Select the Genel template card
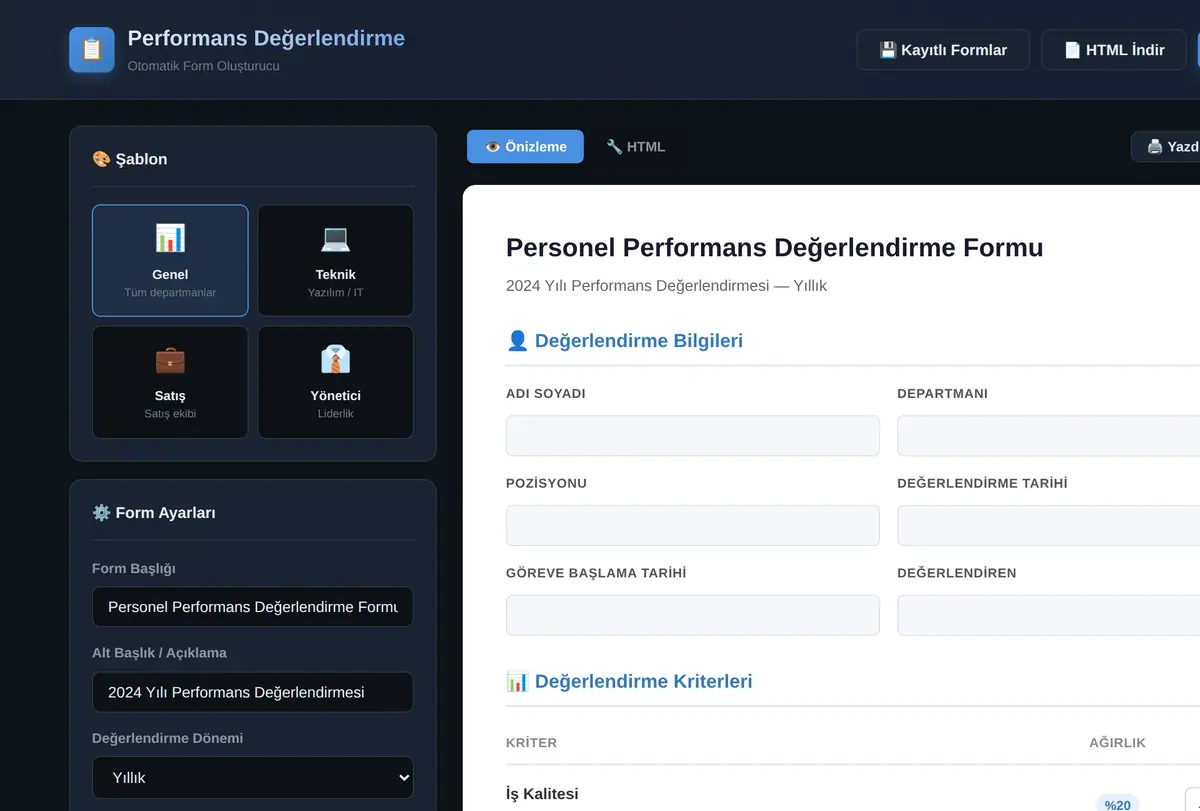Image resolution: width=1200 pixels, height=811 pixels. pos(170,261)
